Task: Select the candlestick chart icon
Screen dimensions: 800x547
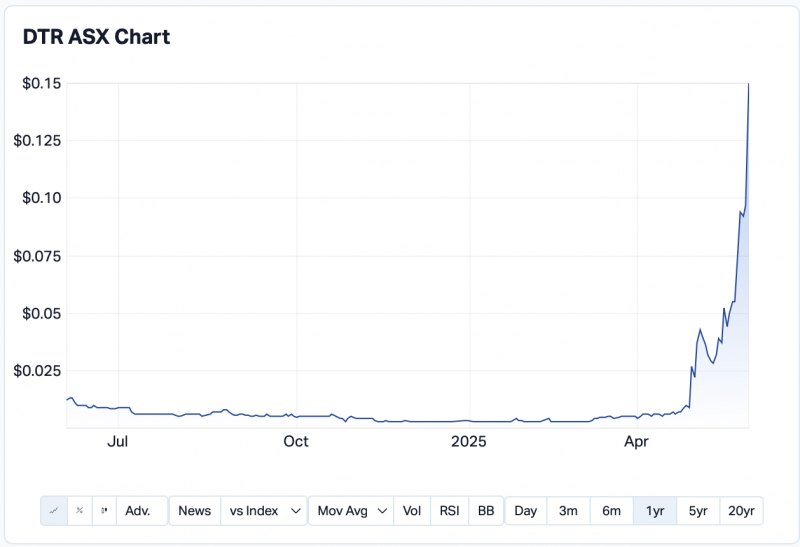Action: (x=105, y=511)
